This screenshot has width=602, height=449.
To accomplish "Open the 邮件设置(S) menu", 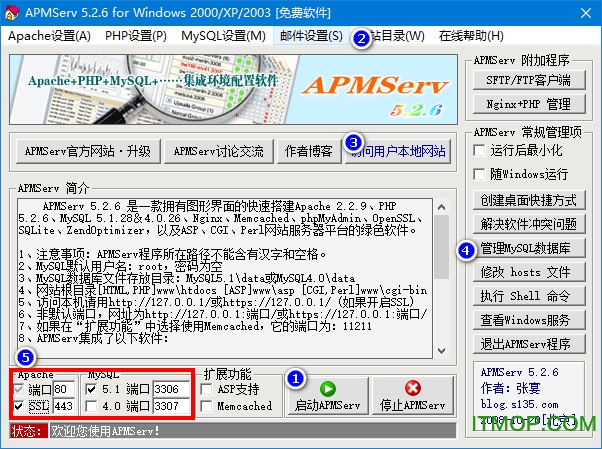I will coord(311,36).
